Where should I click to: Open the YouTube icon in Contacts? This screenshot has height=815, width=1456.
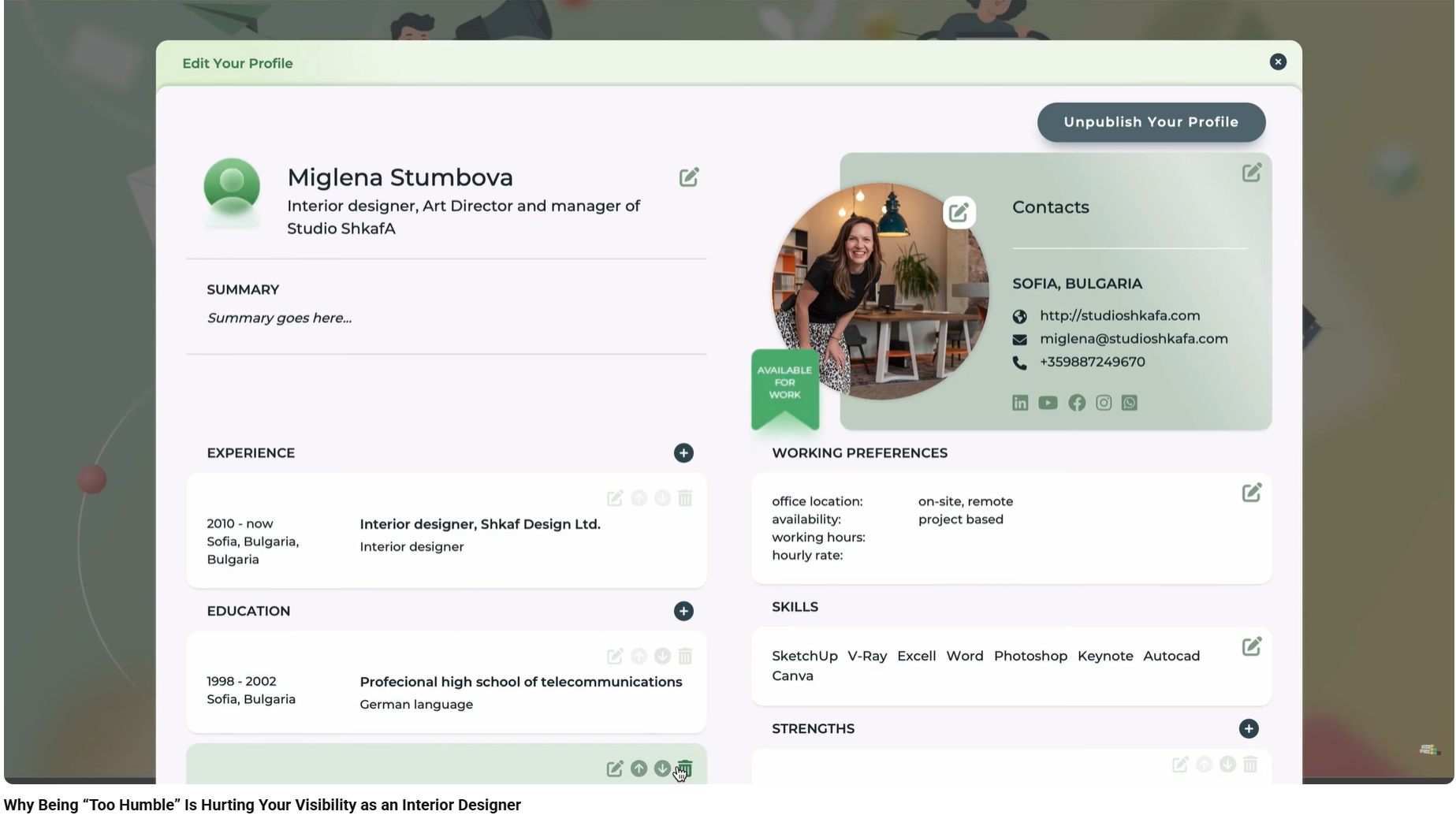(1048, 403)
